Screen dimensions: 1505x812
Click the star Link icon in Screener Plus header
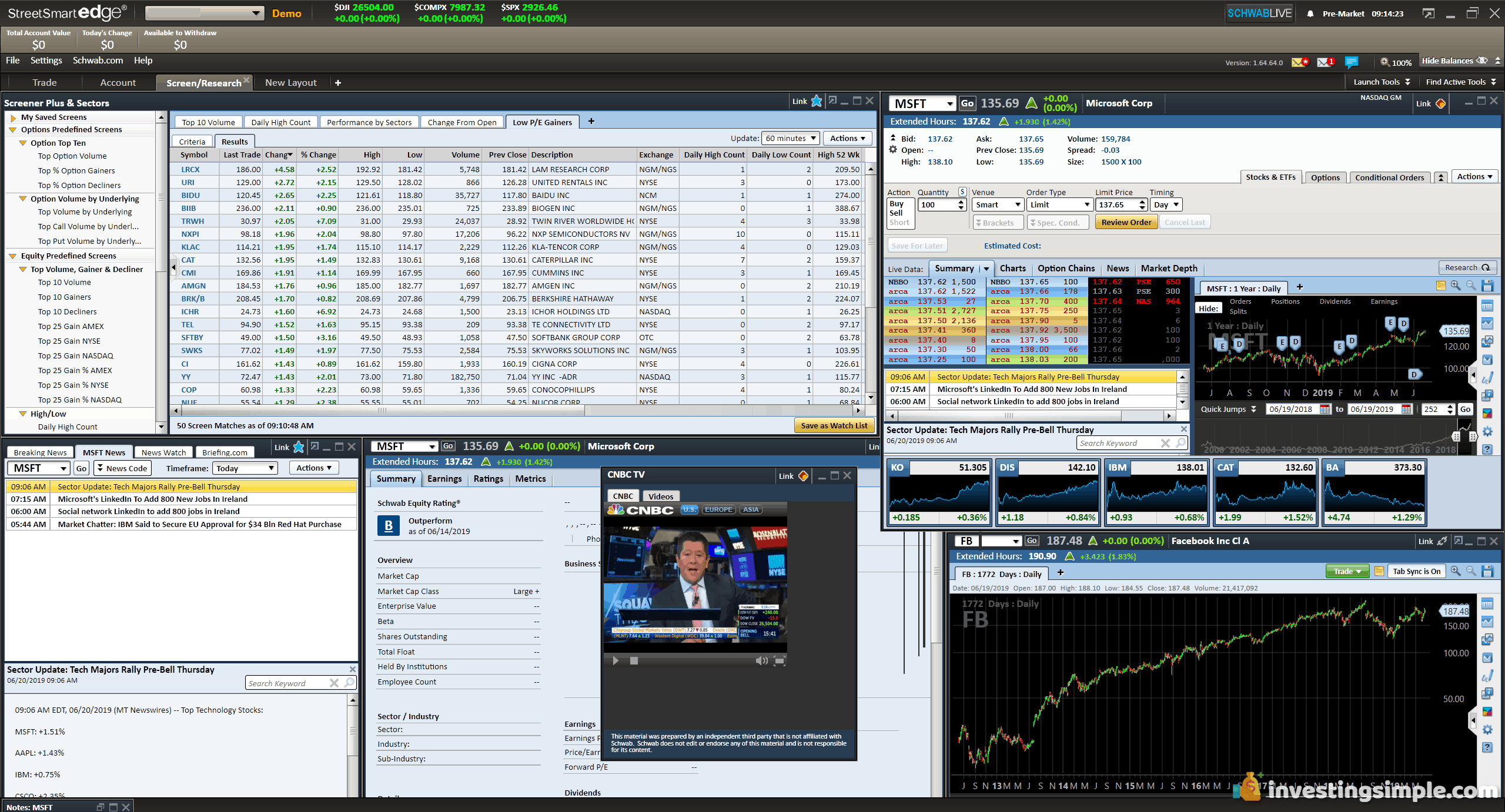coord(817,101)
